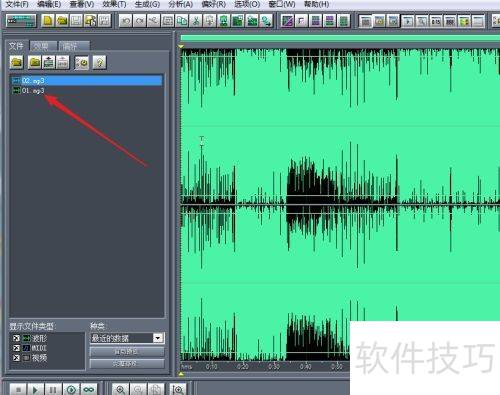
Task: Click the green range bar above the waveform
Action: pyautogui.click(x=340, y=38)
